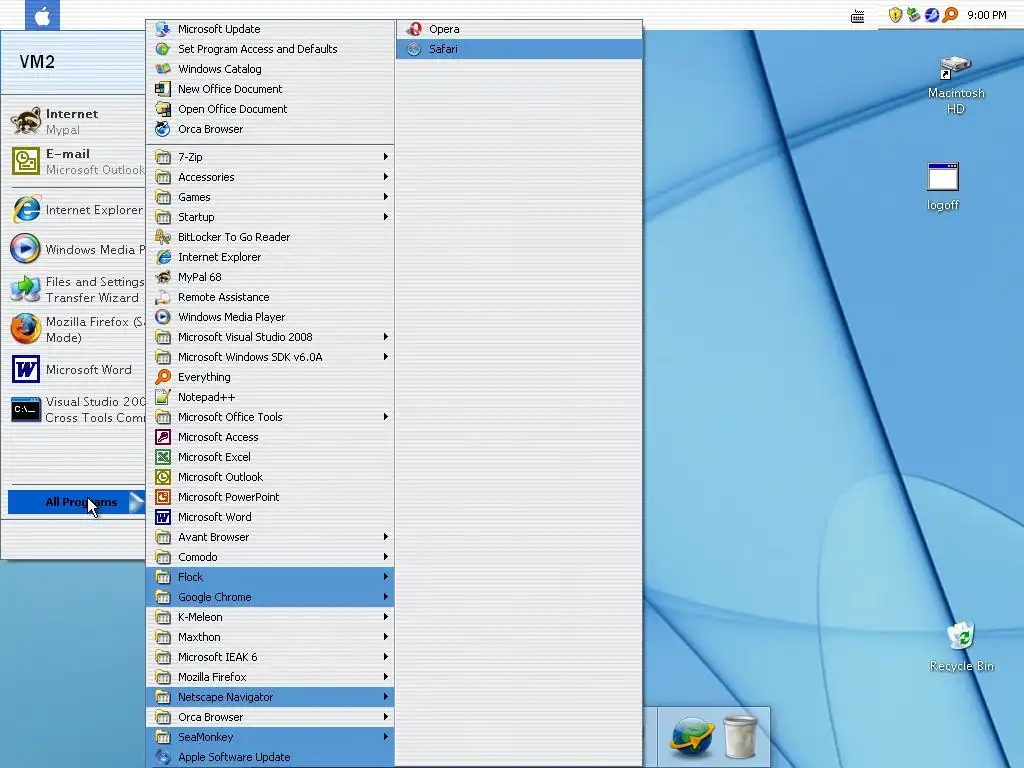Open the Netscape Navigator folder
The width and height of the screenshot is (1024, 768).
click(270, 697)
